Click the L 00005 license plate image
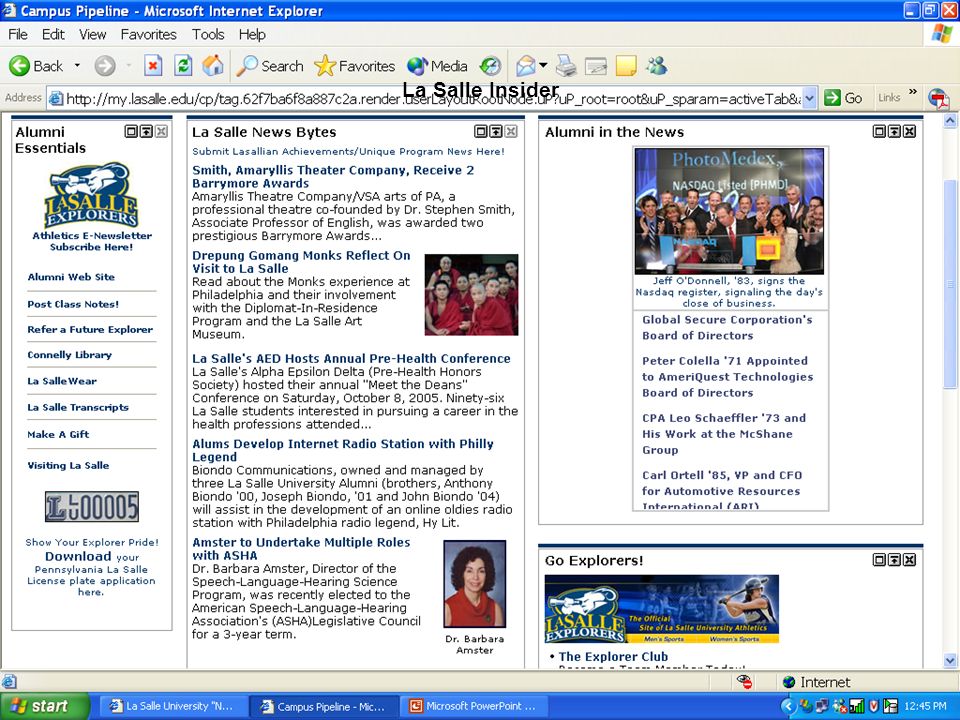960x720 pixels. 92,506
